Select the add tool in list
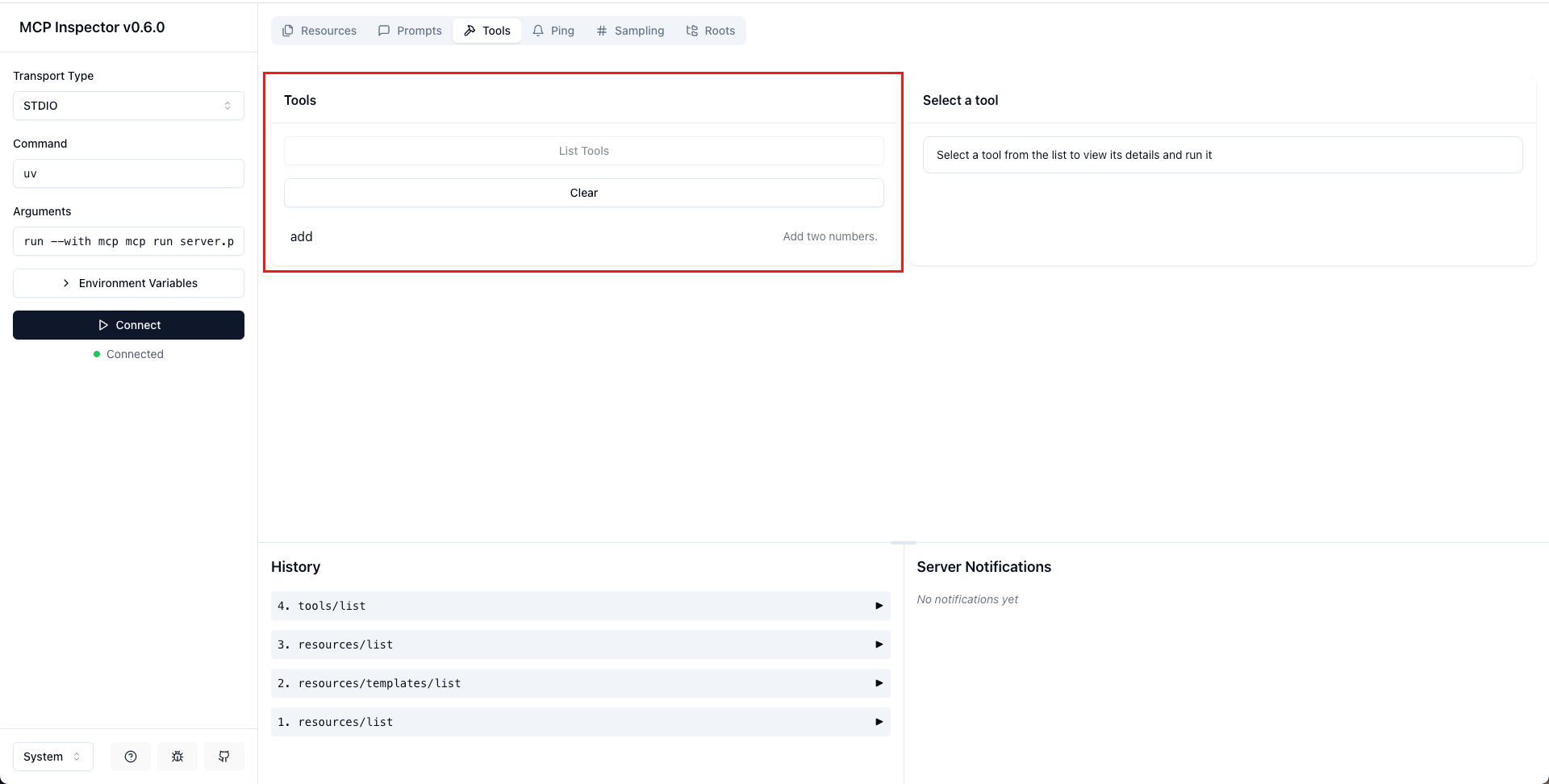Image resolution: width=1549 pixels, height=784 pixels. [583, 236]
